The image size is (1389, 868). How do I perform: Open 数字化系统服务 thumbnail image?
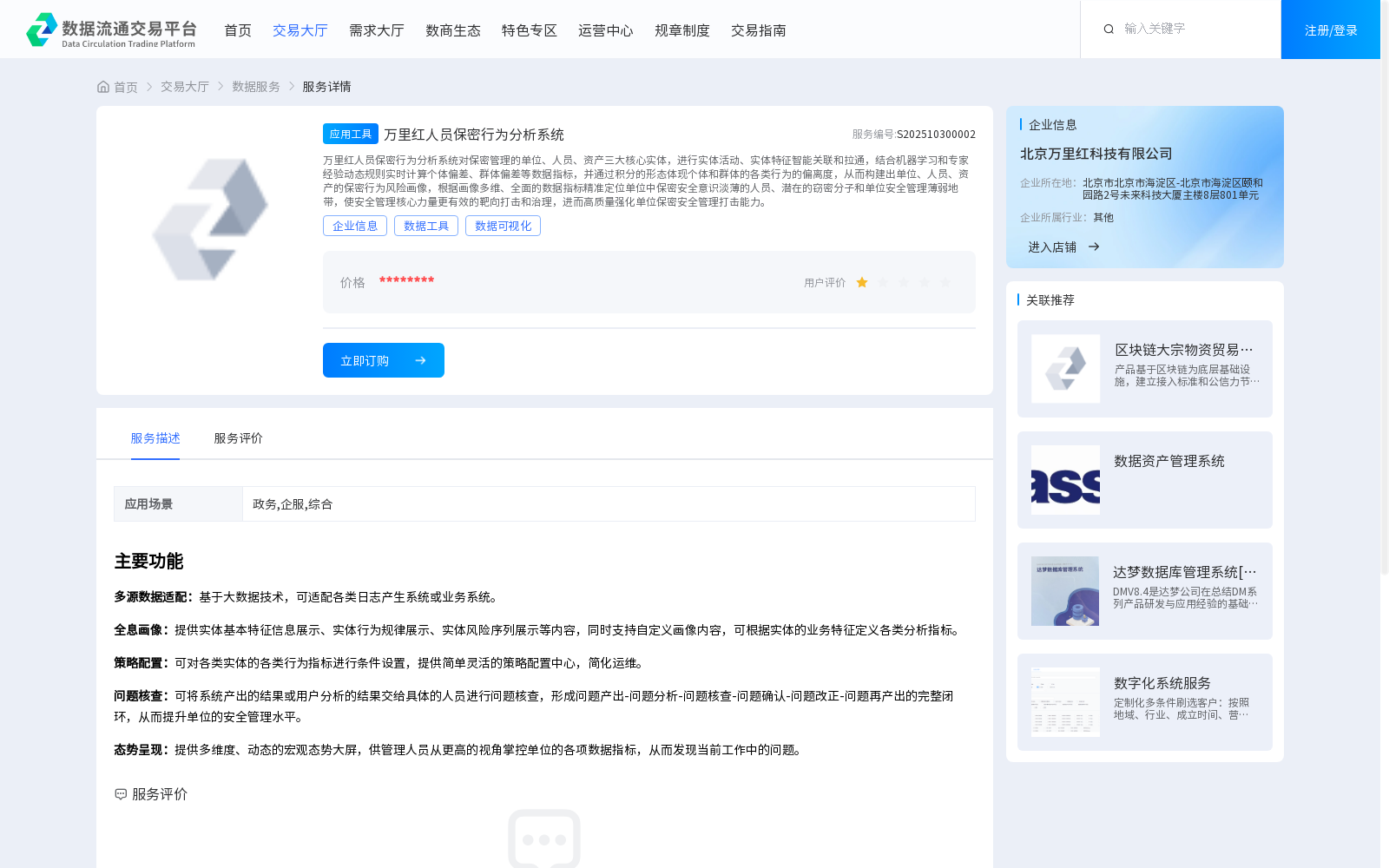[x=1065, y=702]
